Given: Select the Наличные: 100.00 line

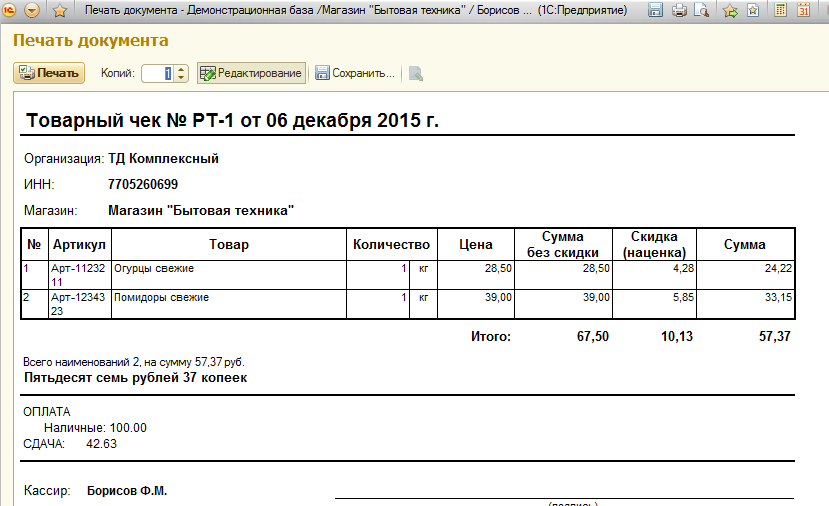Looking at the screenshot, I should point(95,428).
